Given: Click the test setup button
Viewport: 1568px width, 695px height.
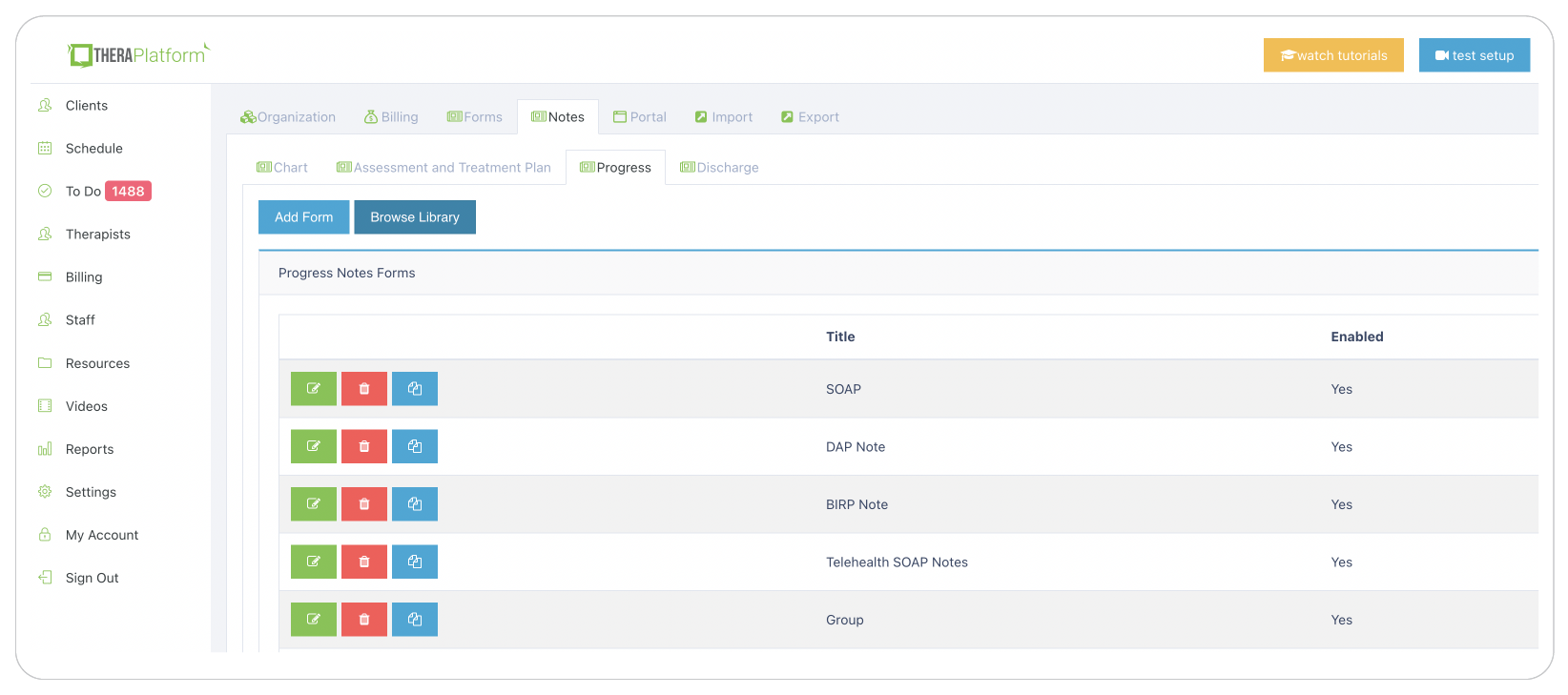Looking at the screenshot, I should click(1475, 55).
